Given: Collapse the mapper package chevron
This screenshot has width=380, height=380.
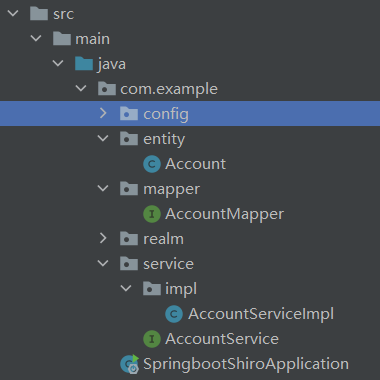Looking at the screenshot, I should (x=103, y=189).
